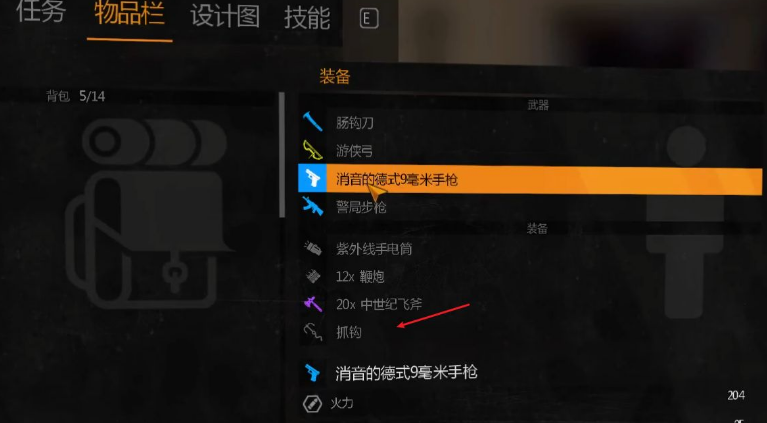Select 抓钩 in the equipment list
Viewport: 767px width, 423px height.
[531, 332]
